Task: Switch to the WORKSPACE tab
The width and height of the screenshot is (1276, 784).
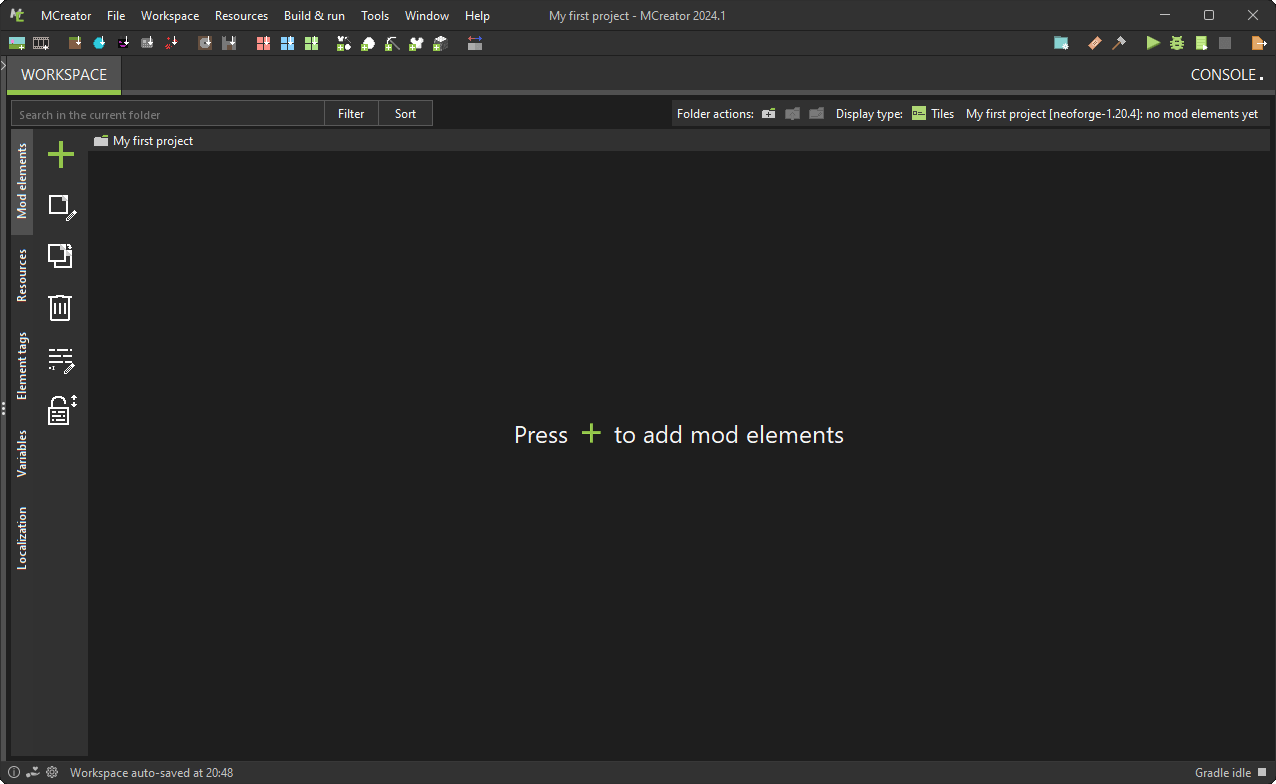Action: coord(64,75)
